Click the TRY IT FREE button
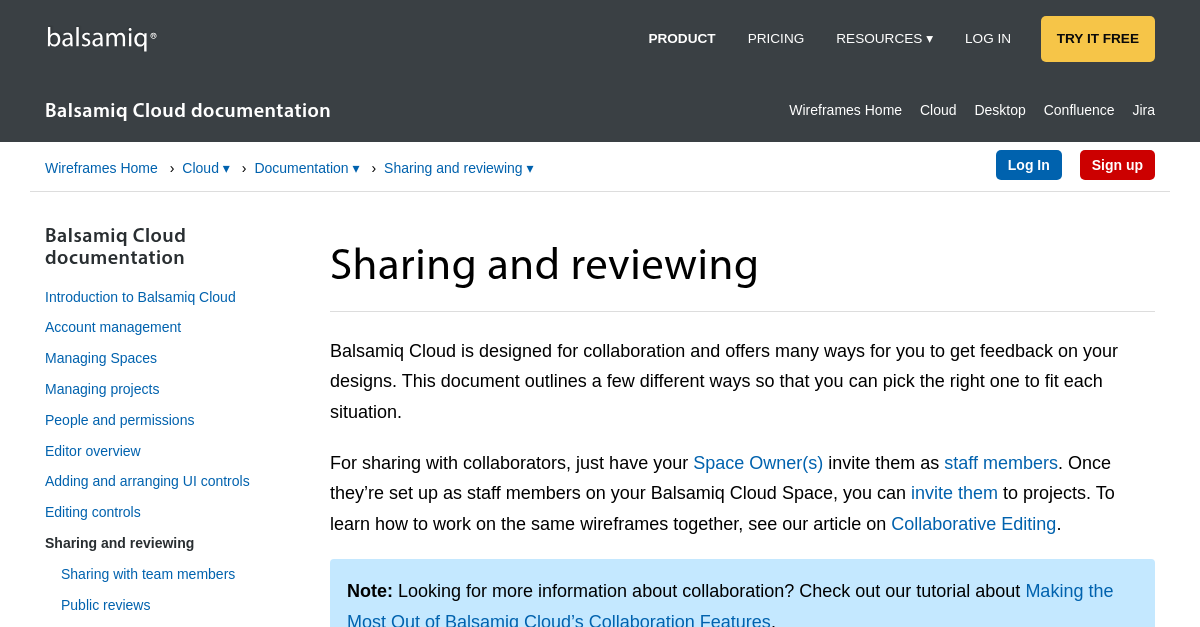The height and width of the screenshot is (627, 1200). (x=1097, y=38)
